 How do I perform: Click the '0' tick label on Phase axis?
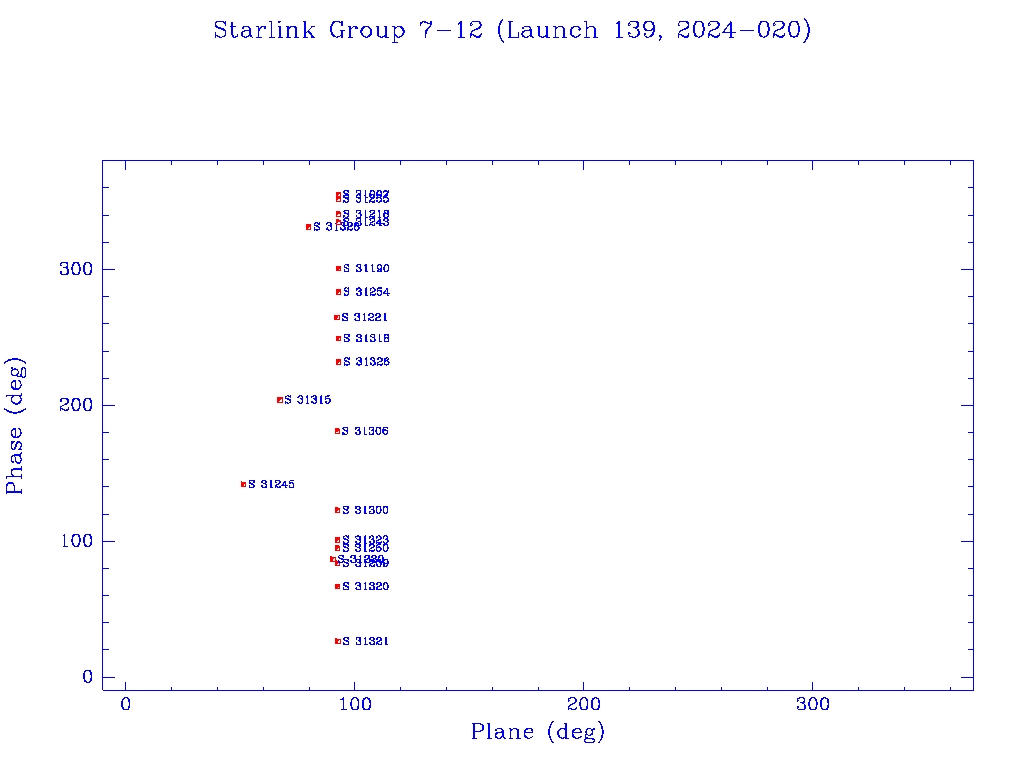(x=88, y=677)
